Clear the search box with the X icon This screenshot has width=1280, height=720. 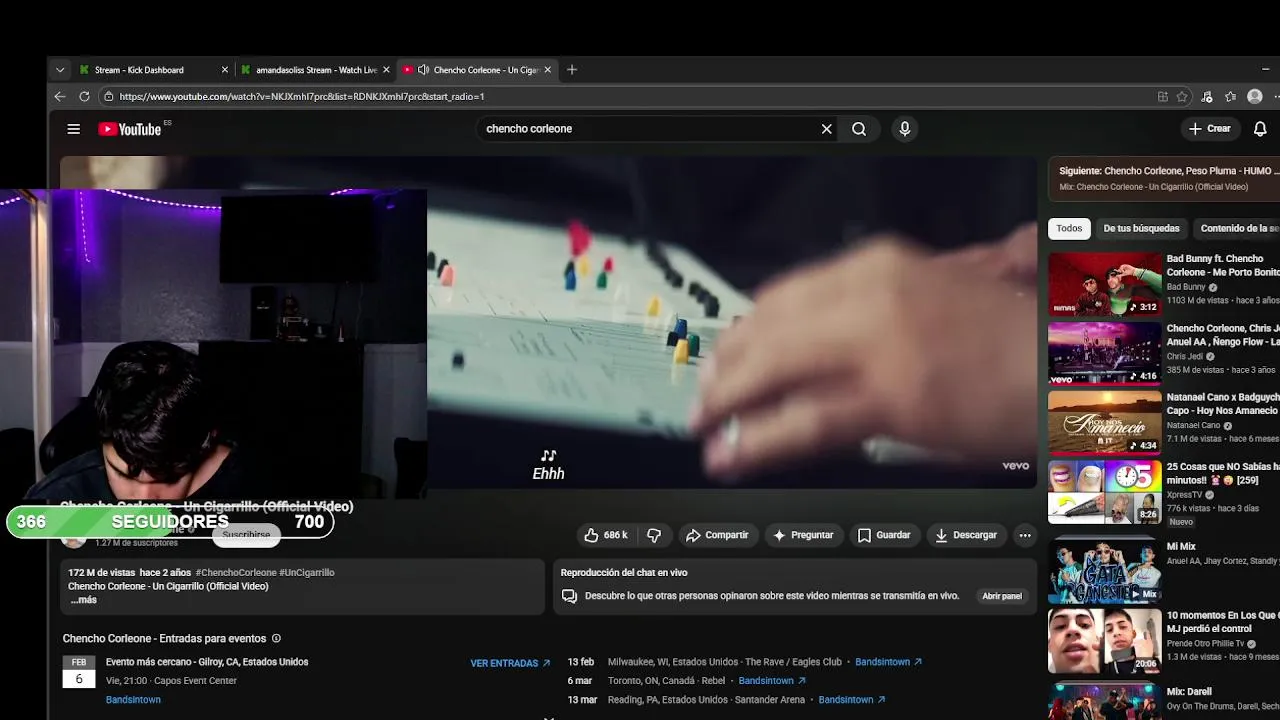pyautogui.click(x=826, y=129)
